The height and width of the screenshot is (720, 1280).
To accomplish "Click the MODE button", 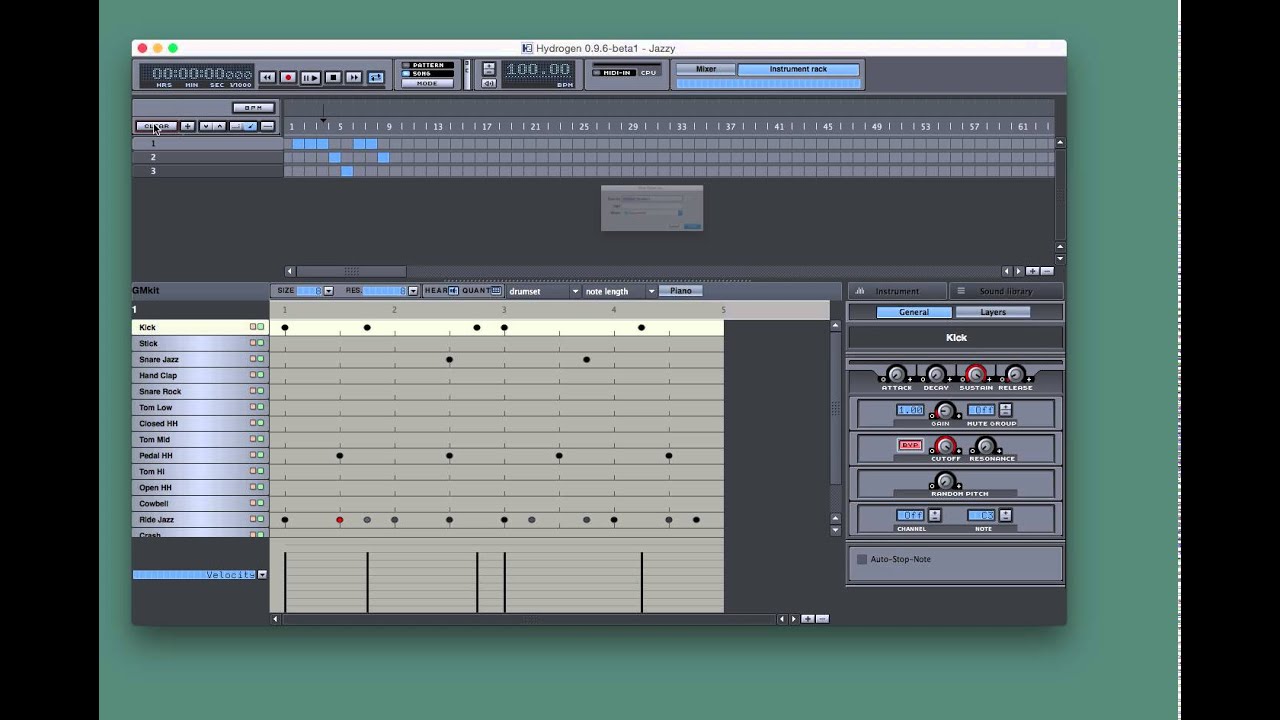I will click(428, 83).
